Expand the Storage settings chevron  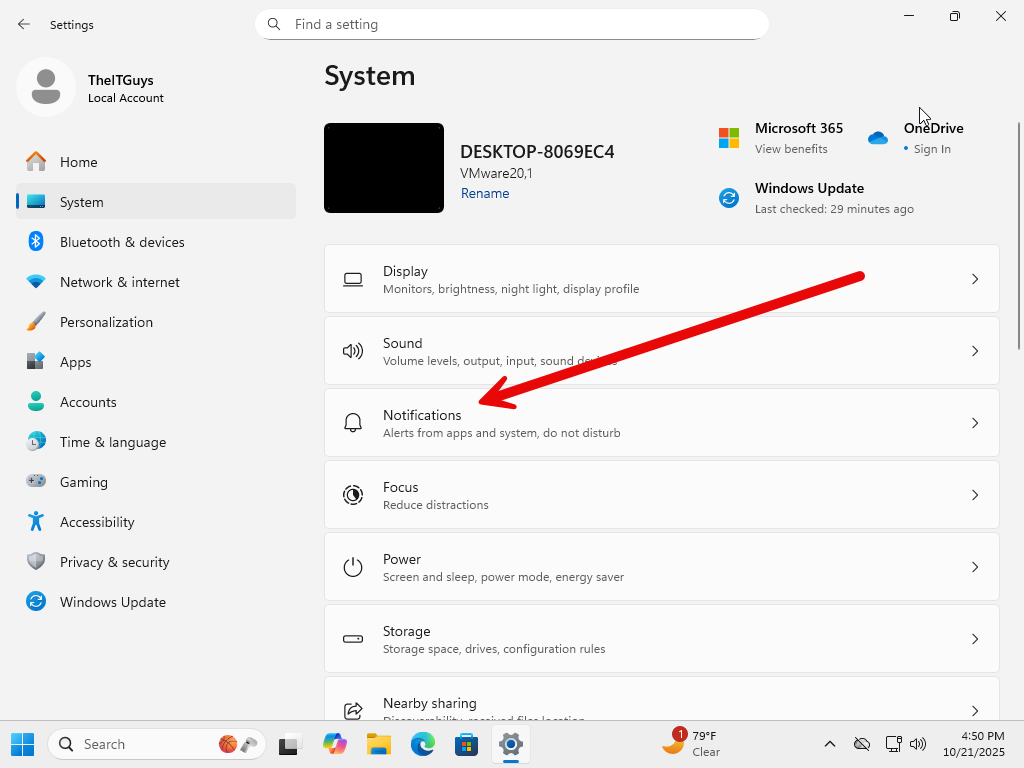click(x=975, y=639)
